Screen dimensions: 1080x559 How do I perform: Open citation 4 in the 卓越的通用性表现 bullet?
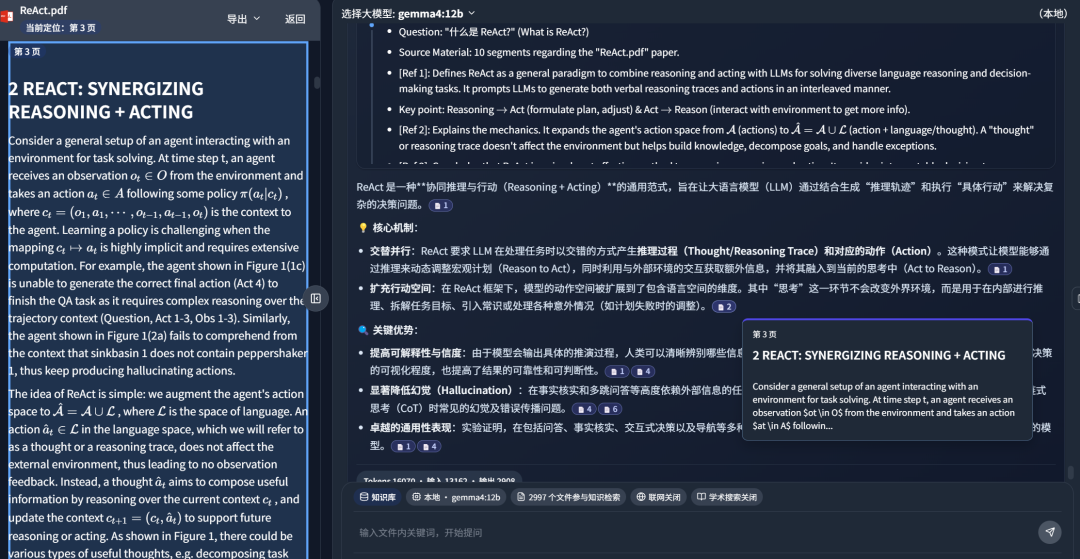pyautogui.click(x=429, y=446)
